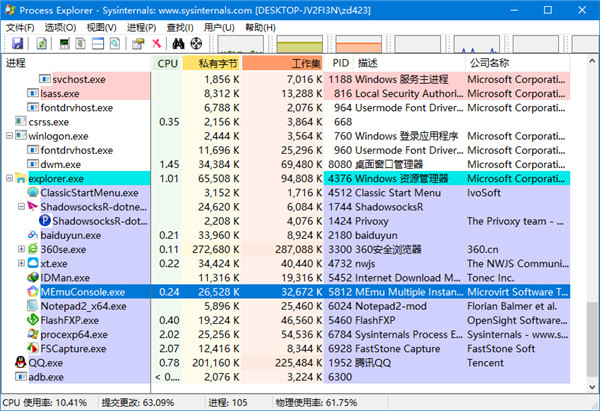The height and width of the screenshot is (411, 600).
Task: Click the Kill Process red X icon
Action: 157,44
